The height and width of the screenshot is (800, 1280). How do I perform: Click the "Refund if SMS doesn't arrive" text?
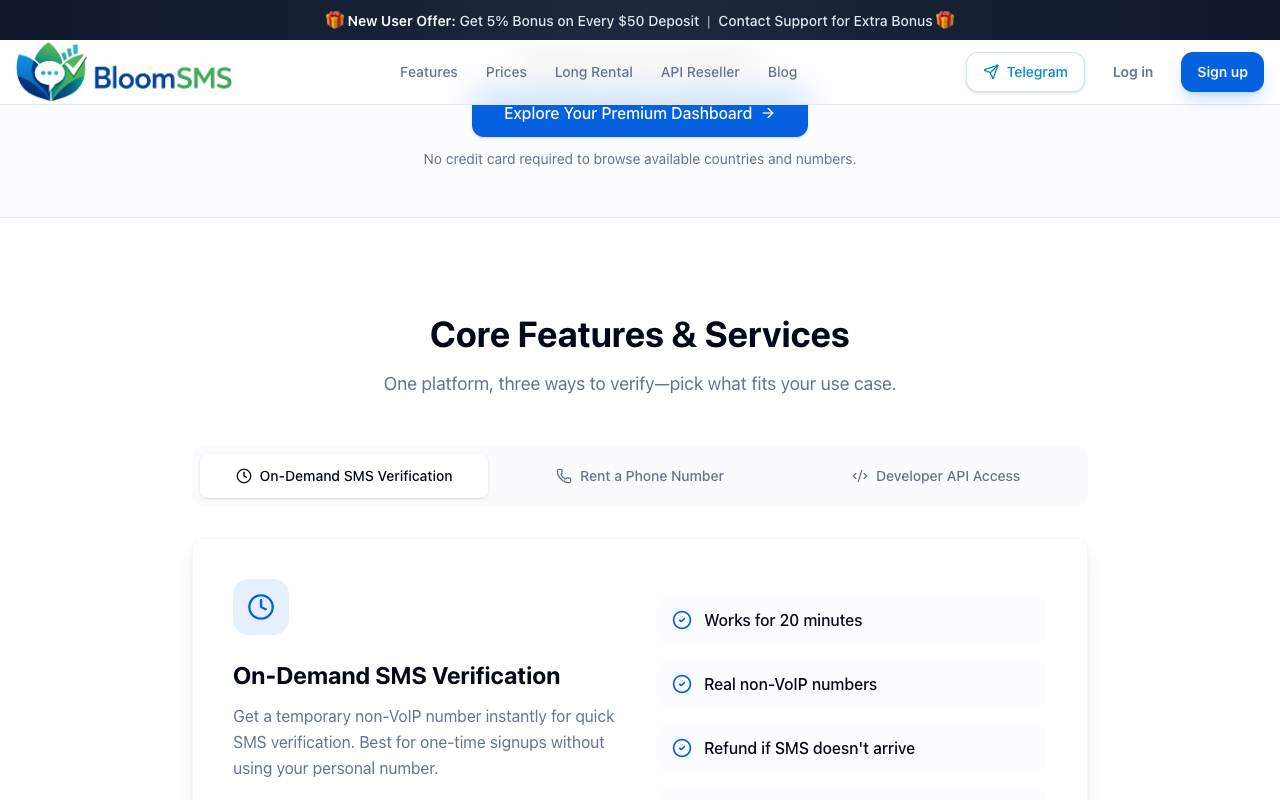pyautogui.click(x=809, y=748)
